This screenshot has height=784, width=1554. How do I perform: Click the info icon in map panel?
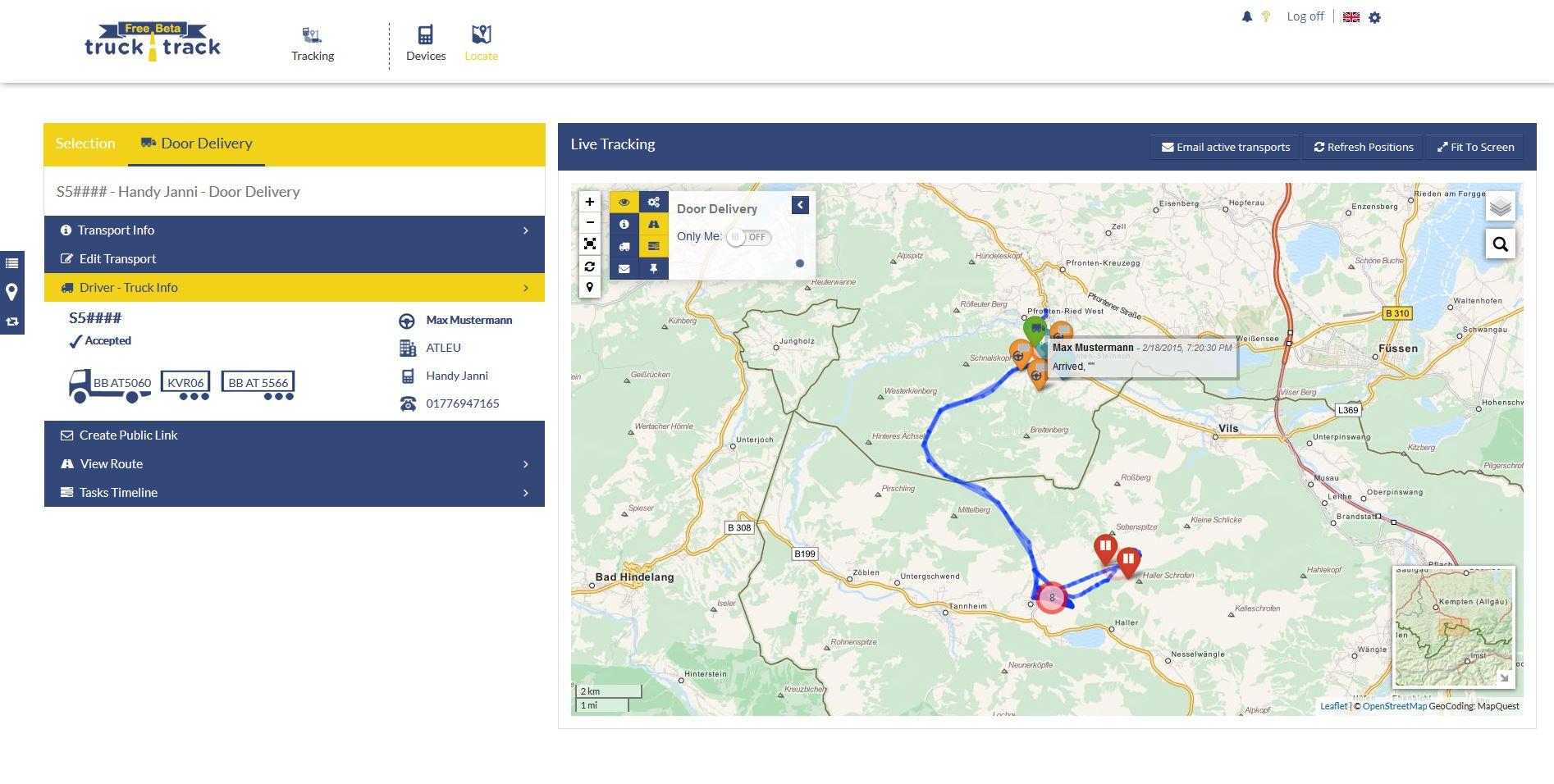[624, 224]
